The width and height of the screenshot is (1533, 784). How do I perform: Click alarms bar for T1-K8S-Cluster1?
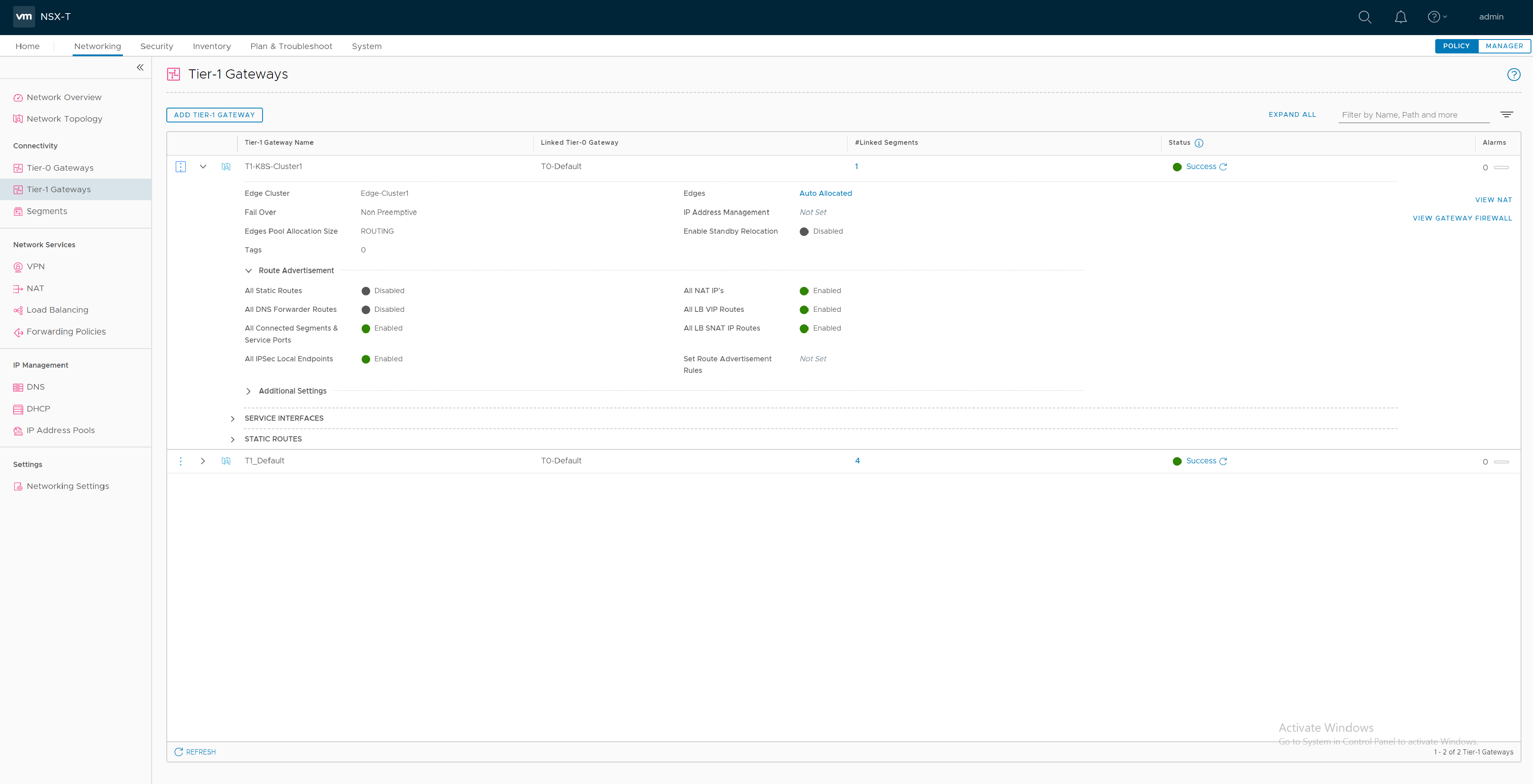tap(1501, 168)
